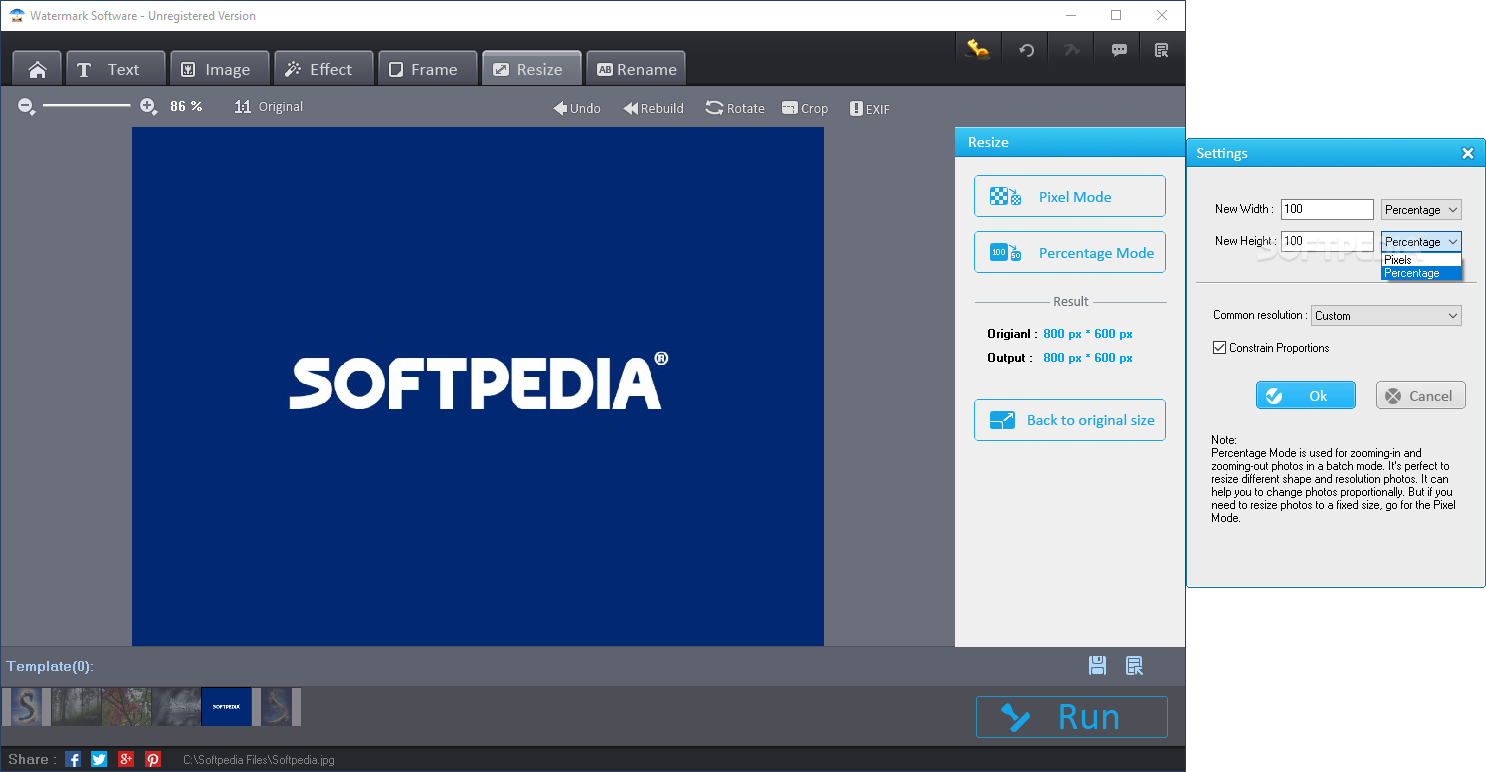This screenshot has height=772, width=1486.
Task: Switch to the Text tab
Action: 116,69
